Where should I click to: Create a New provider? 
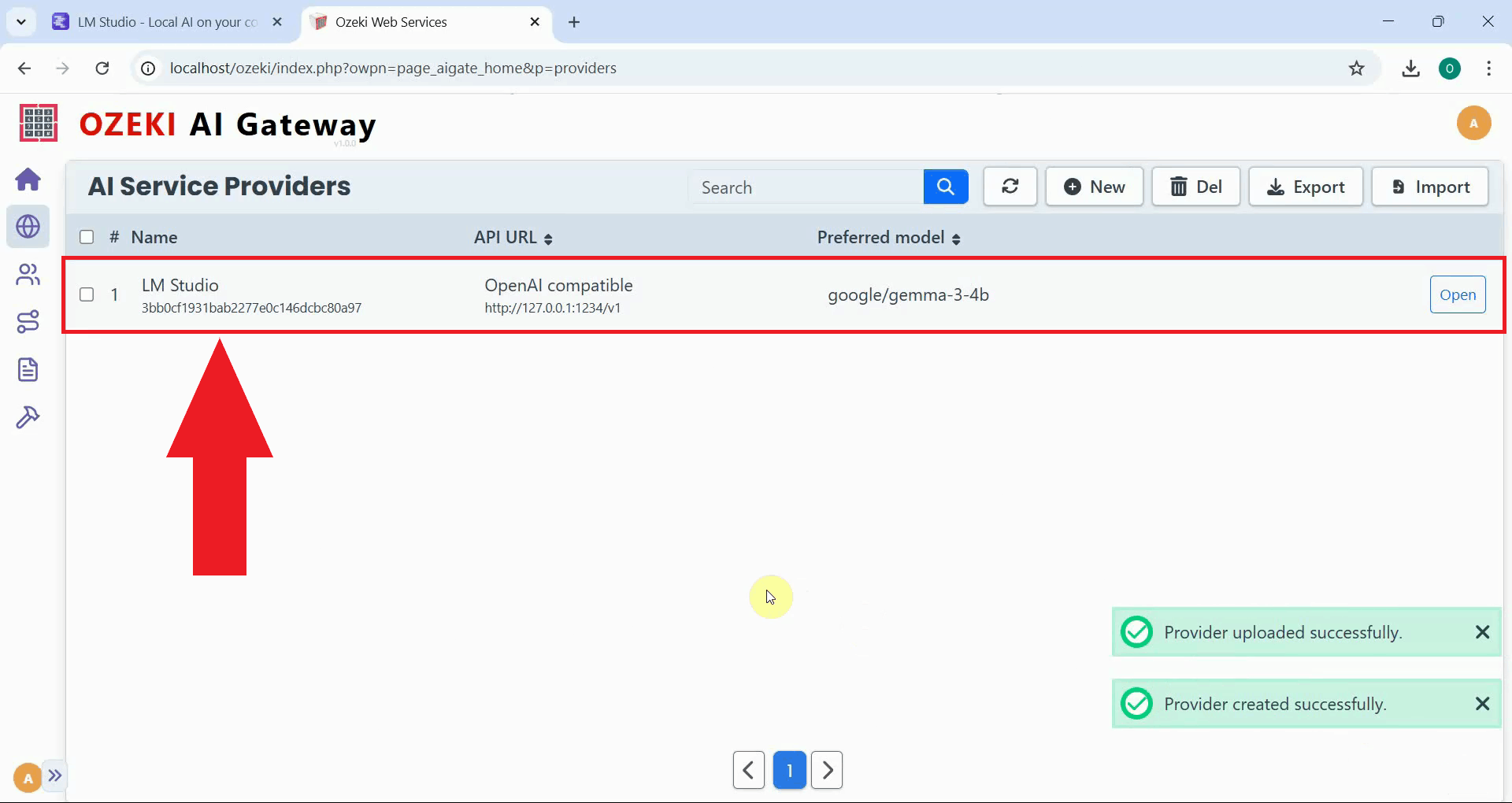pyautogui.click(x=1094, y=187)
